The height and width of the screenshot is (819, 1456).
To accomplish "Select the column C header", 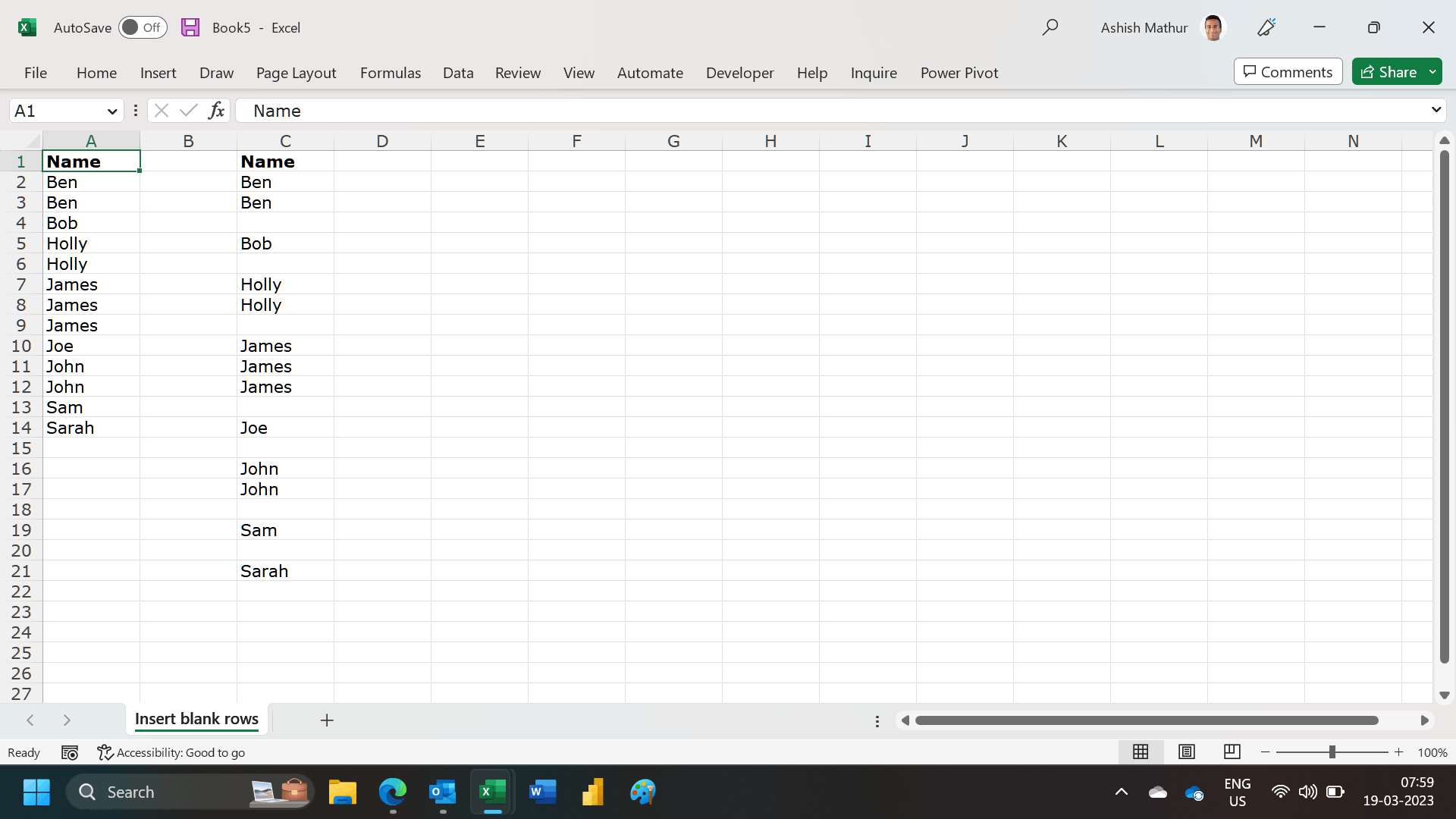I will click(285, 141).
